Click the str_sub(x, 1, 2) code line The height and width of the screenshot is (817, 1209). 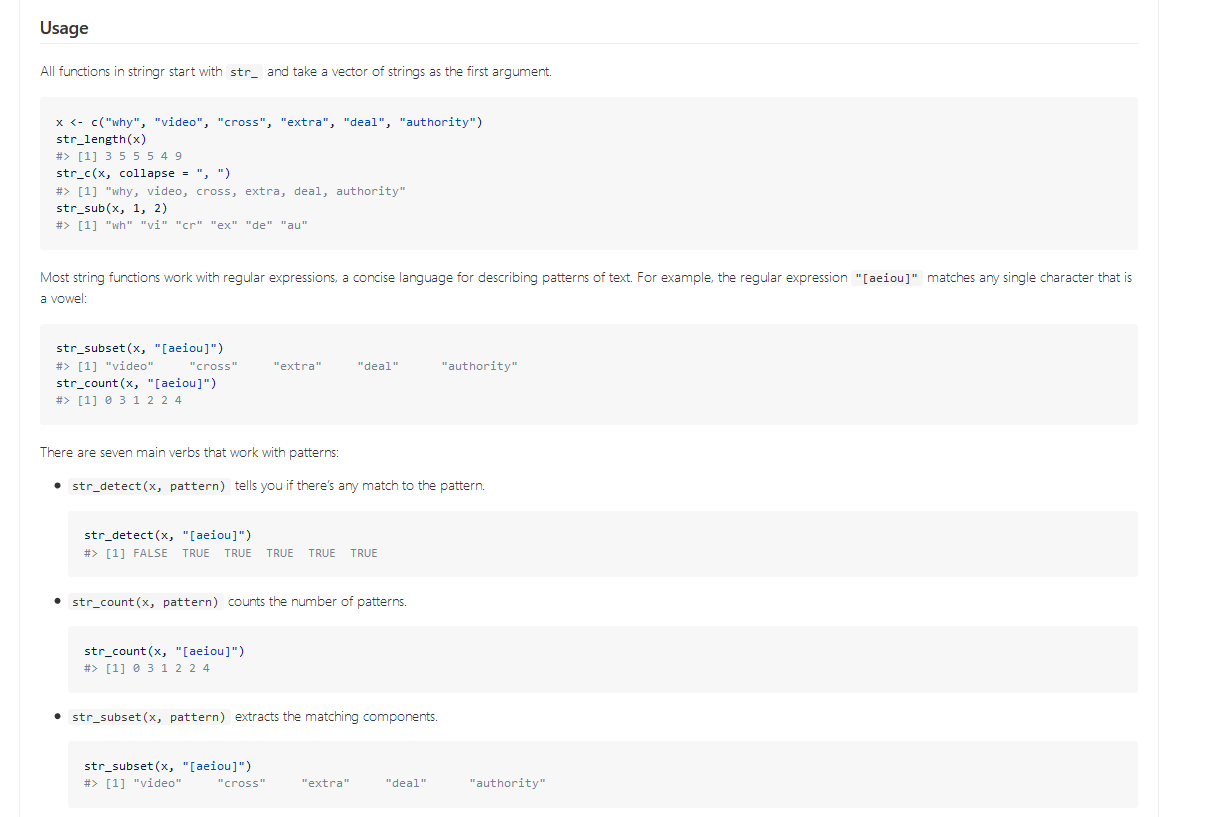[111, 208]
